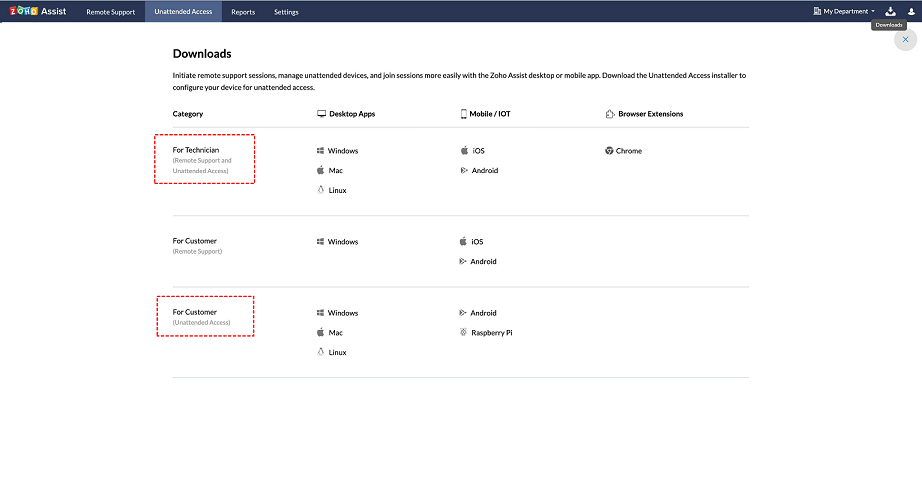Viewport: 922px width, 482px height.
Task: Get iOS app for Customer Remote Support
Action: (472, 242)
